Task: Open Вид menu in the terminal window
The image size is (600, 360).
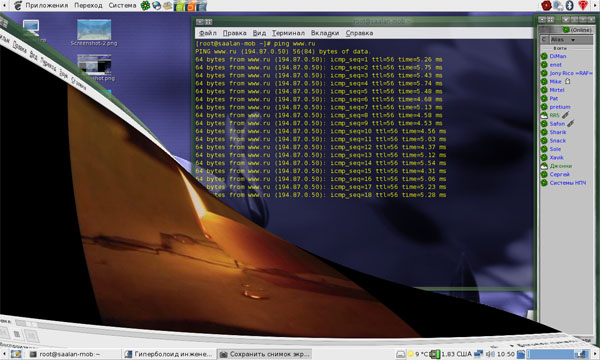Action: (x=259, y=33)
